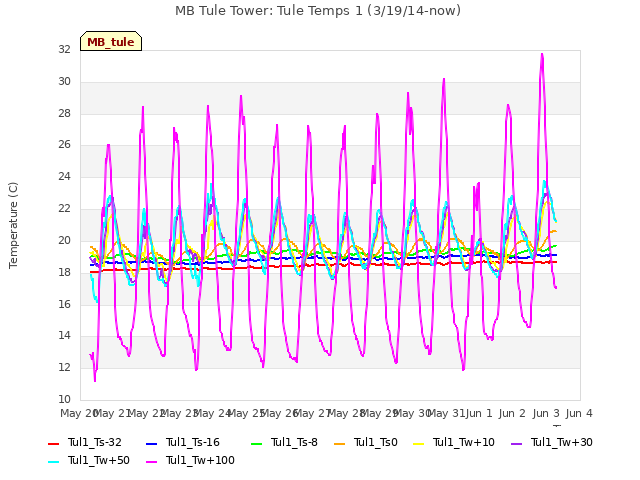Click the Jun 2 x-axis label
The image size is (640, 480).
pyautogui.click(x=513, y=413)
